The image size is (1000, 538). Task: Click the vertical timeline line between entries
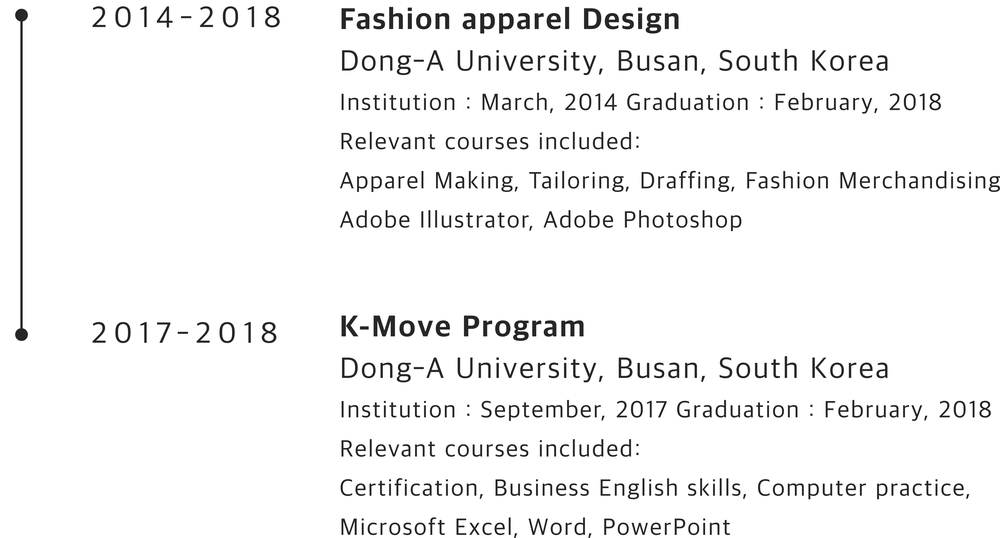pos(21,175)
